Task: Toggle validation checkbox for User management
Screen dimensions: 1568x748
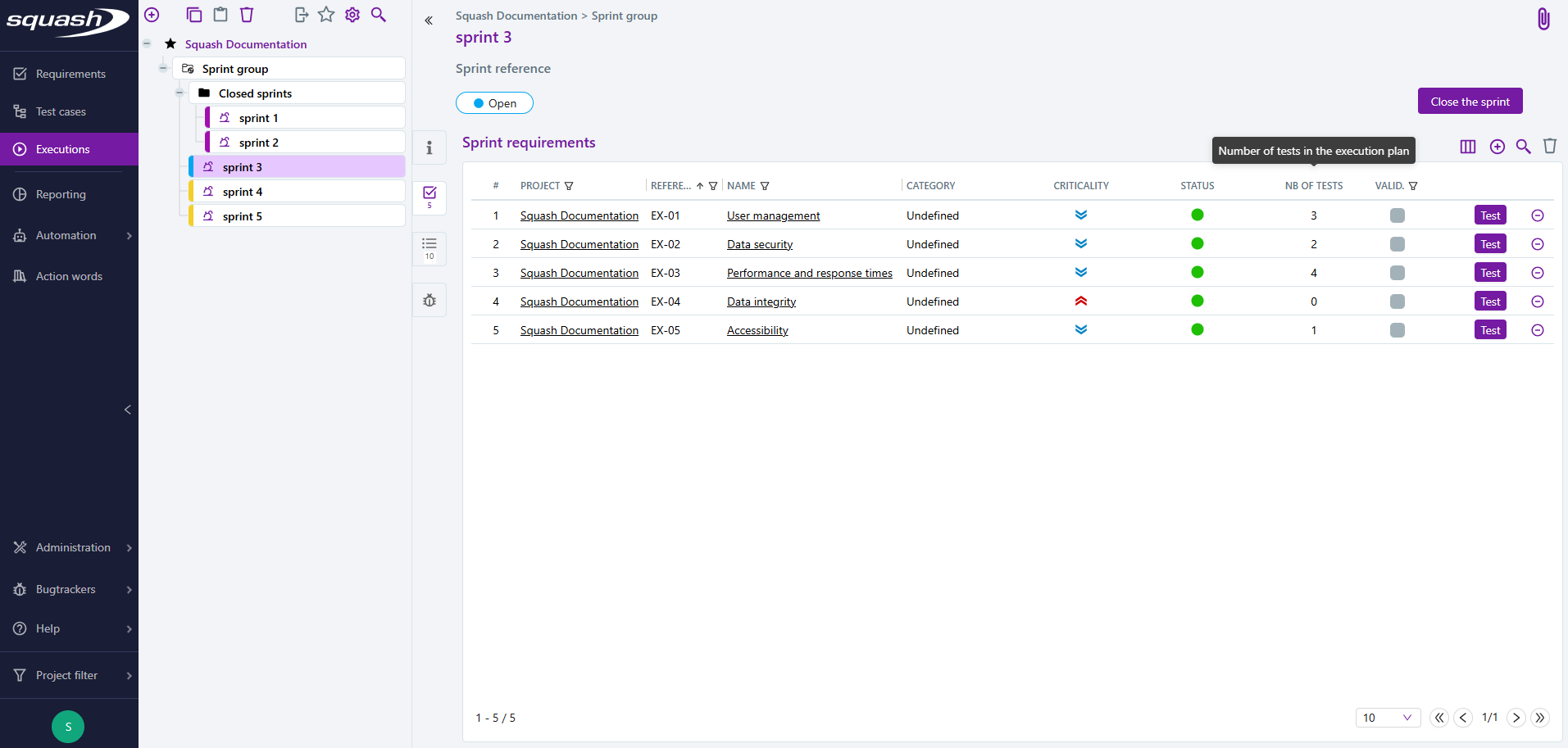Action: (x=1397, y=215)
